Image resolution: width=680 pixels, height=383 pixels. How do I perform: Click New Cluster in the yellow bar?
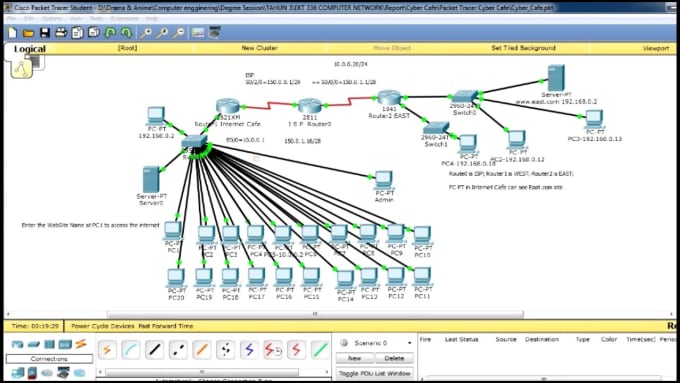coord(259,48)
